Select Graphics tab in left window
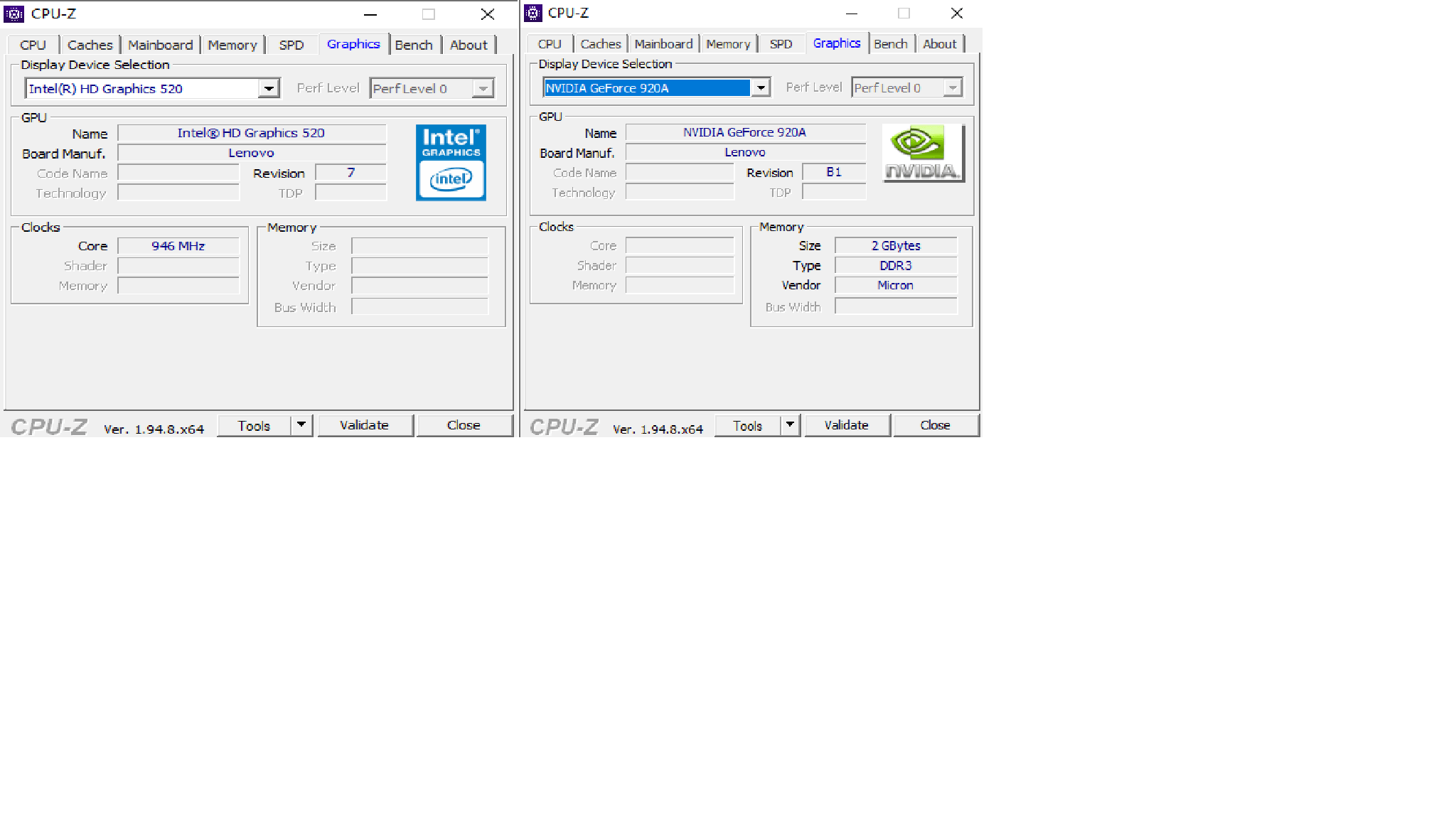This screenshot has height=819, width=1456. (353, 44)
